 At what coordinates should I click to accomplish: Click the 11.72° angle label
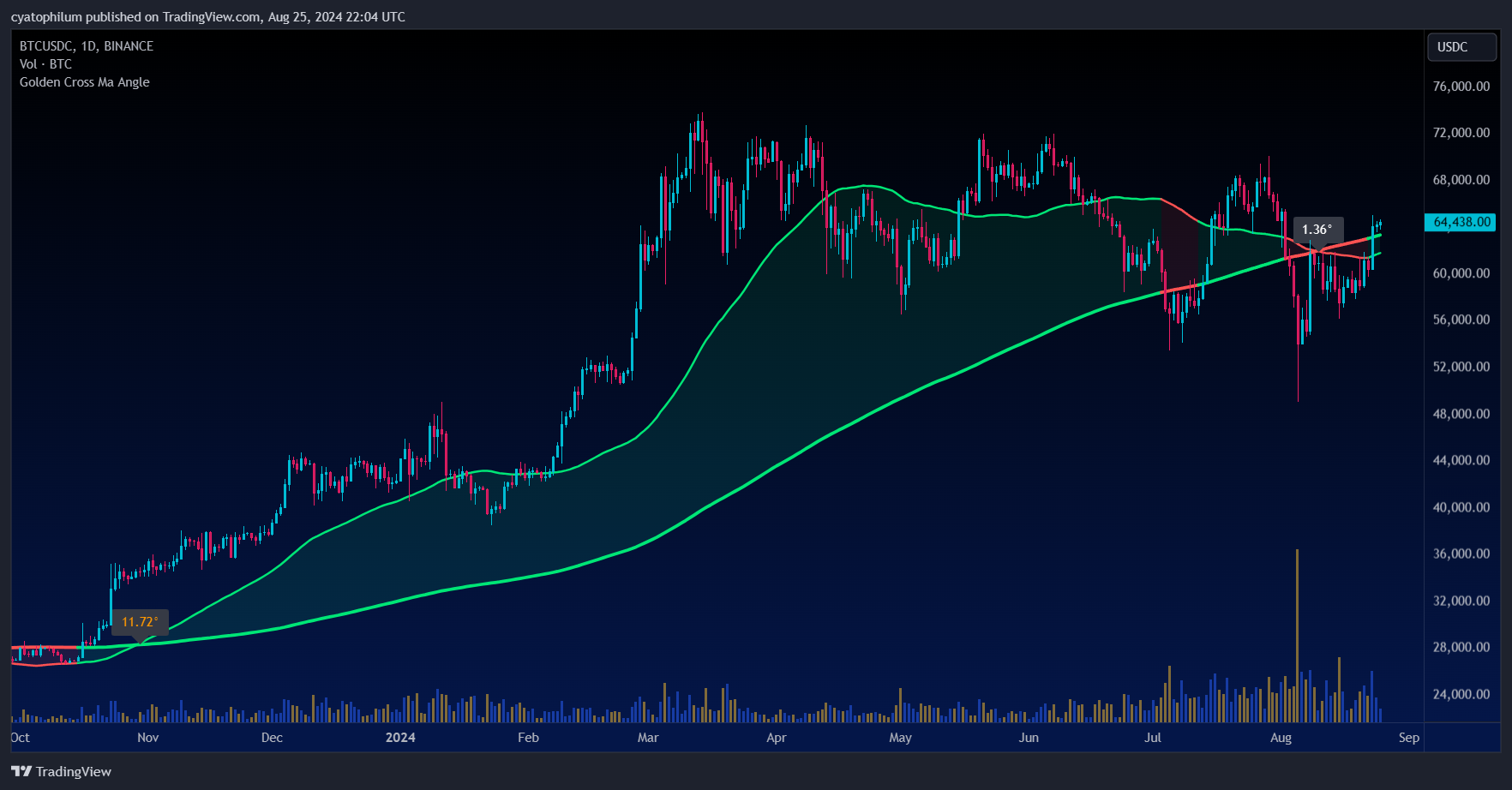(x=140, y=622)
